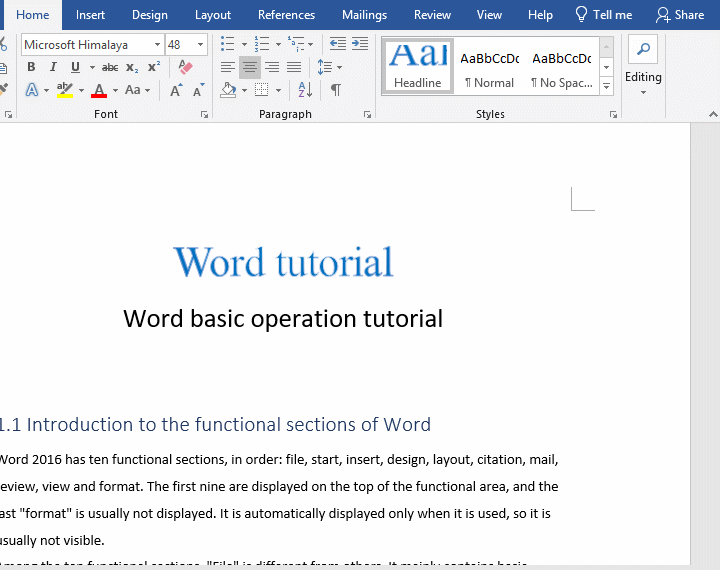The image size is (720, 570).
Task: Click the Tell me search box
Action: click(603, 15)
